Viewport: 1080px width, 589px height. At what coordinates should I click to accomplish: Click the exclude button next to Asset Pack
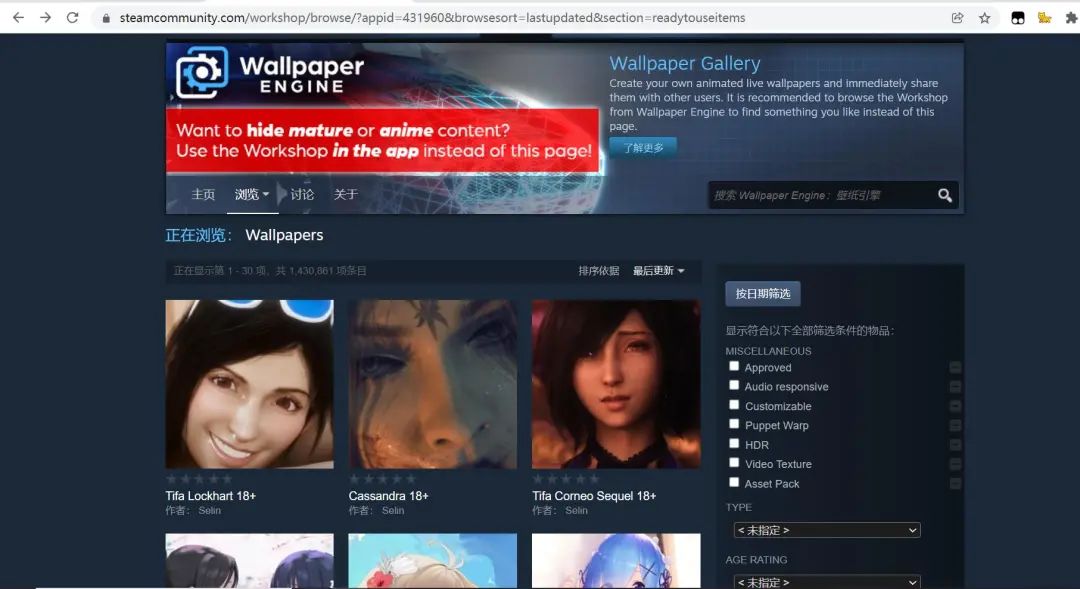tap(955, 483)
